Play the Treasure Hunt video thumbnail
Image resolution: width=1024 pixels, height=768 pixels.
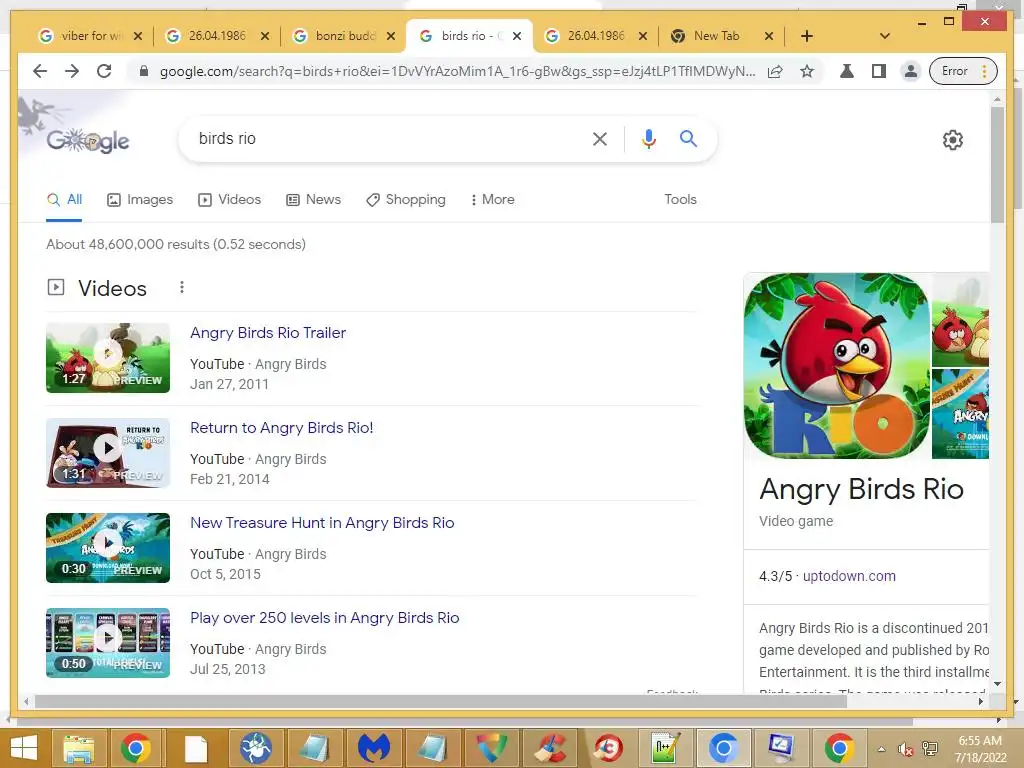(108, 548)
